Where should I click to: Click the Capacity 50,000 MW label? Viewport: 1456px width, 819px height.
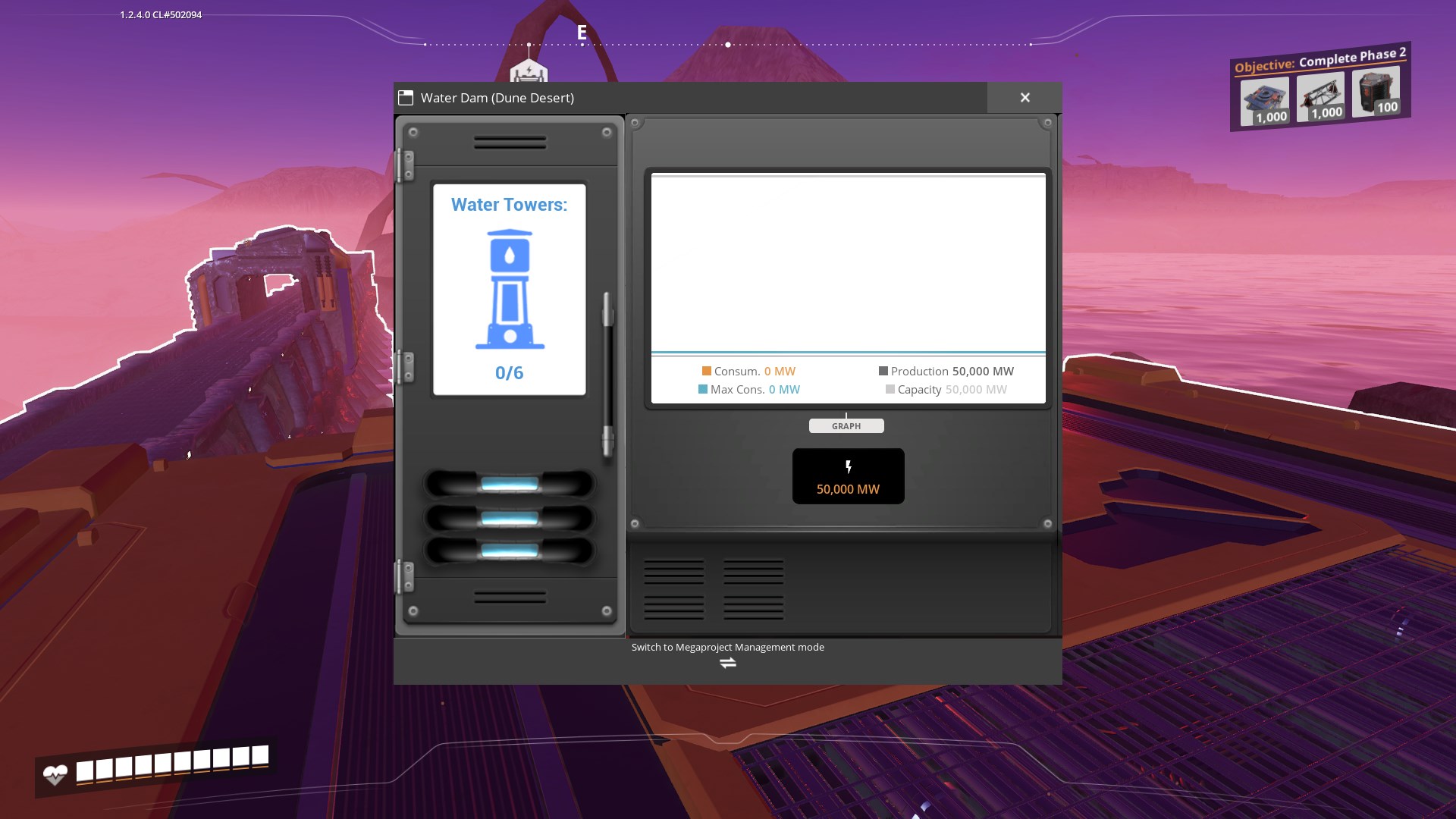coord(946,389)
